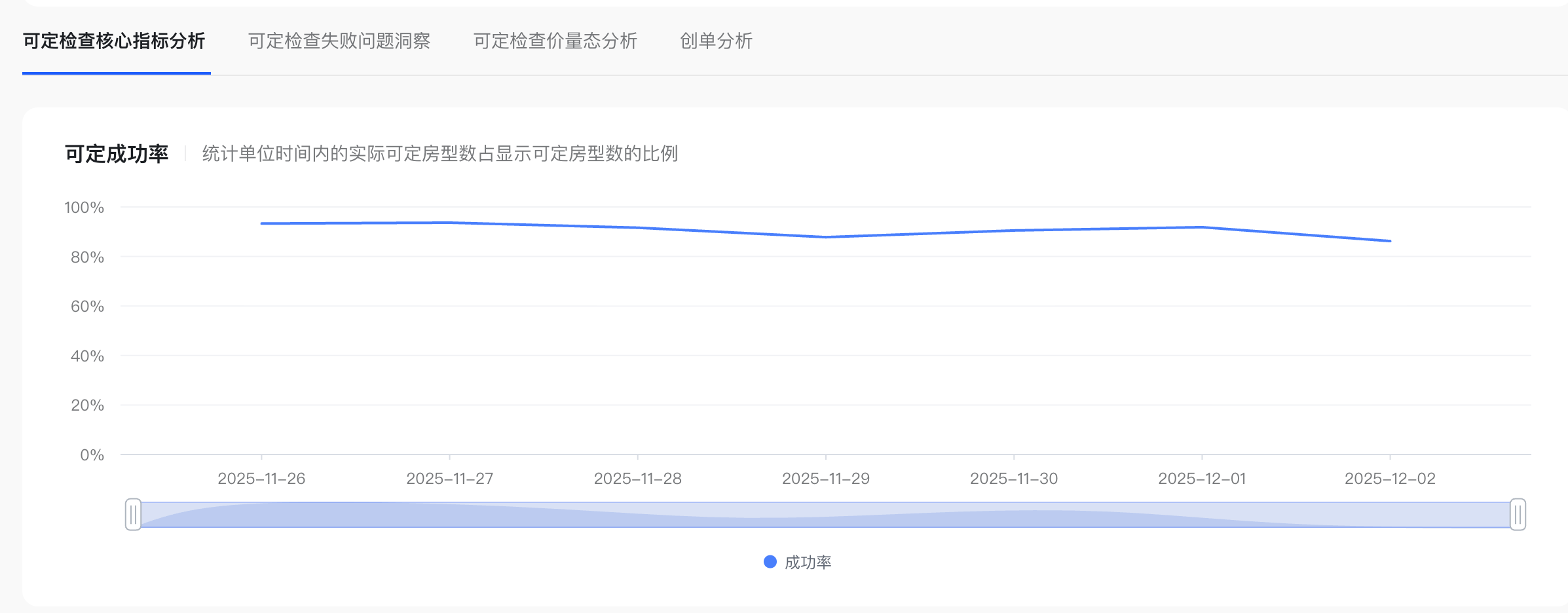Image resolution: width=1568 pixels, height=613 pixels.
Task: Open the 可定检查价量态分析 tab
Action: [555, 41]
